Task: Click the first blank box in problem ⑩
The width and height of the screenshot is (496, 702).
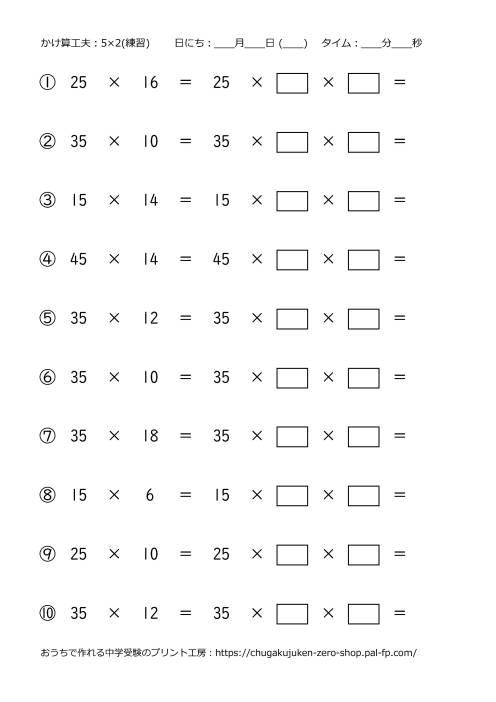Action: tap(292, 614)
